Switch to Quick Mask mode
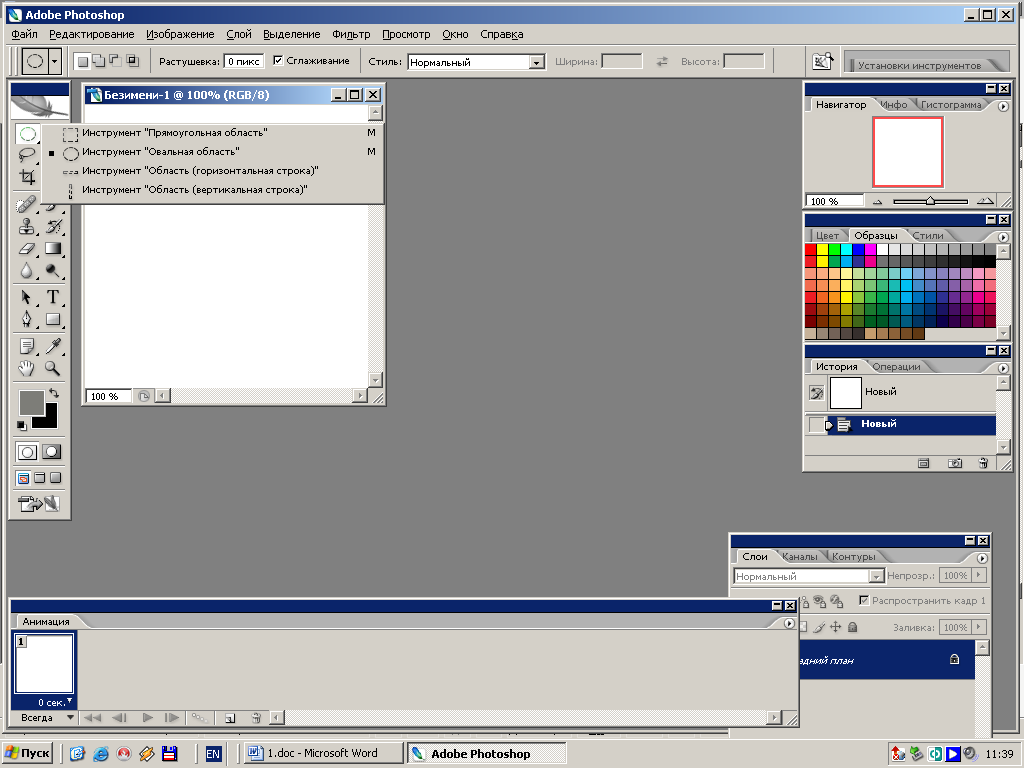Screen dimensions: 1024x768 click(x=52, y=452)
